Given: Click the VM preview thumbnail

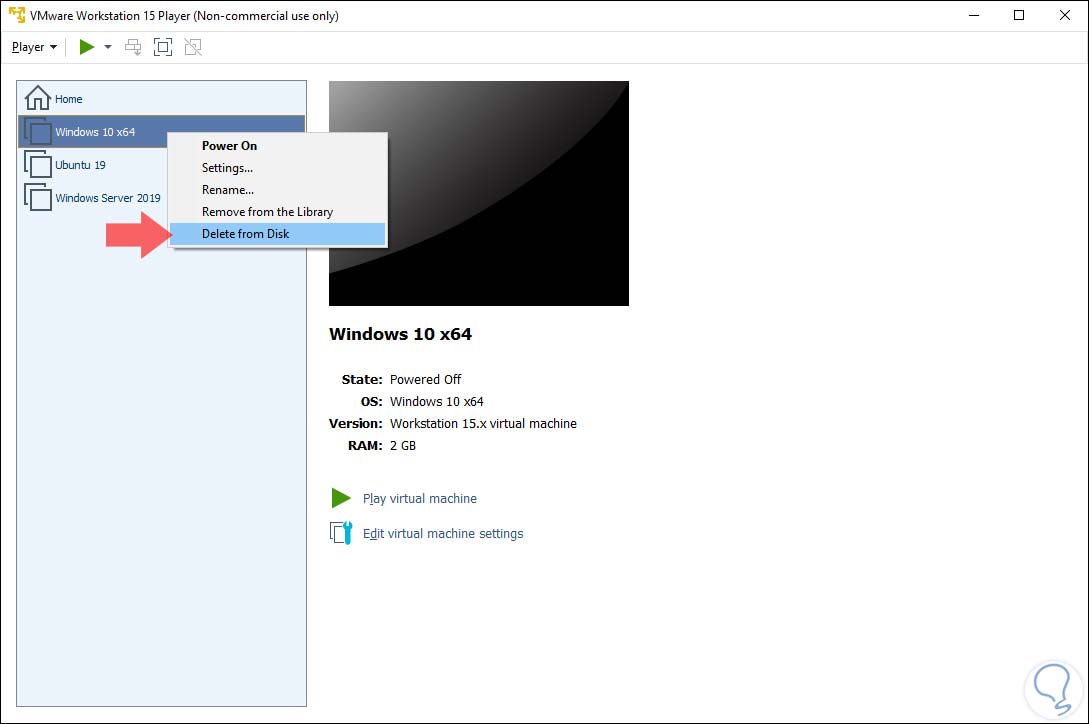Looking at the screenshot, I should (479, 193).
